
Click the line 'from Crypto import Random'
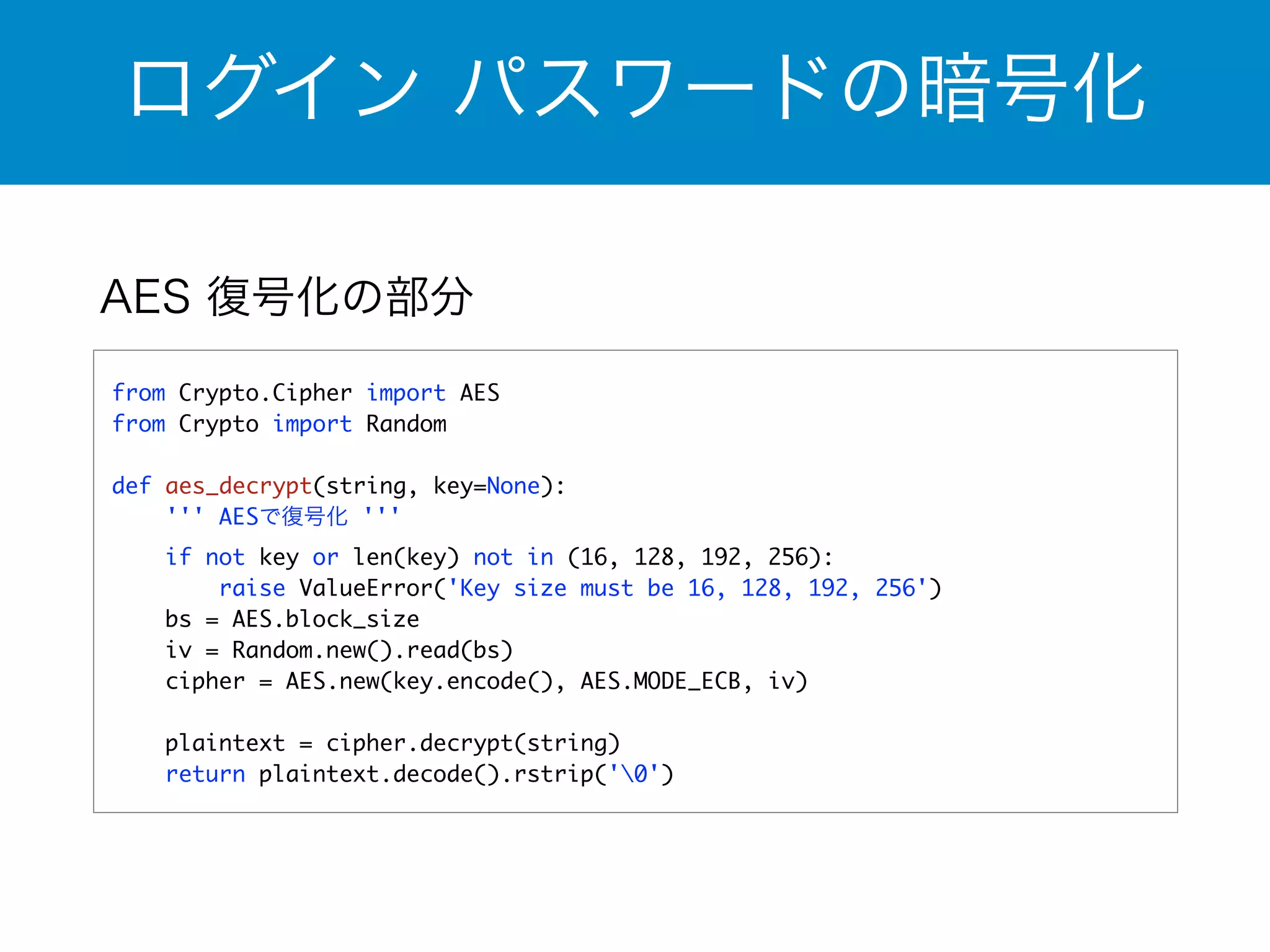click(x=279, y=425)
